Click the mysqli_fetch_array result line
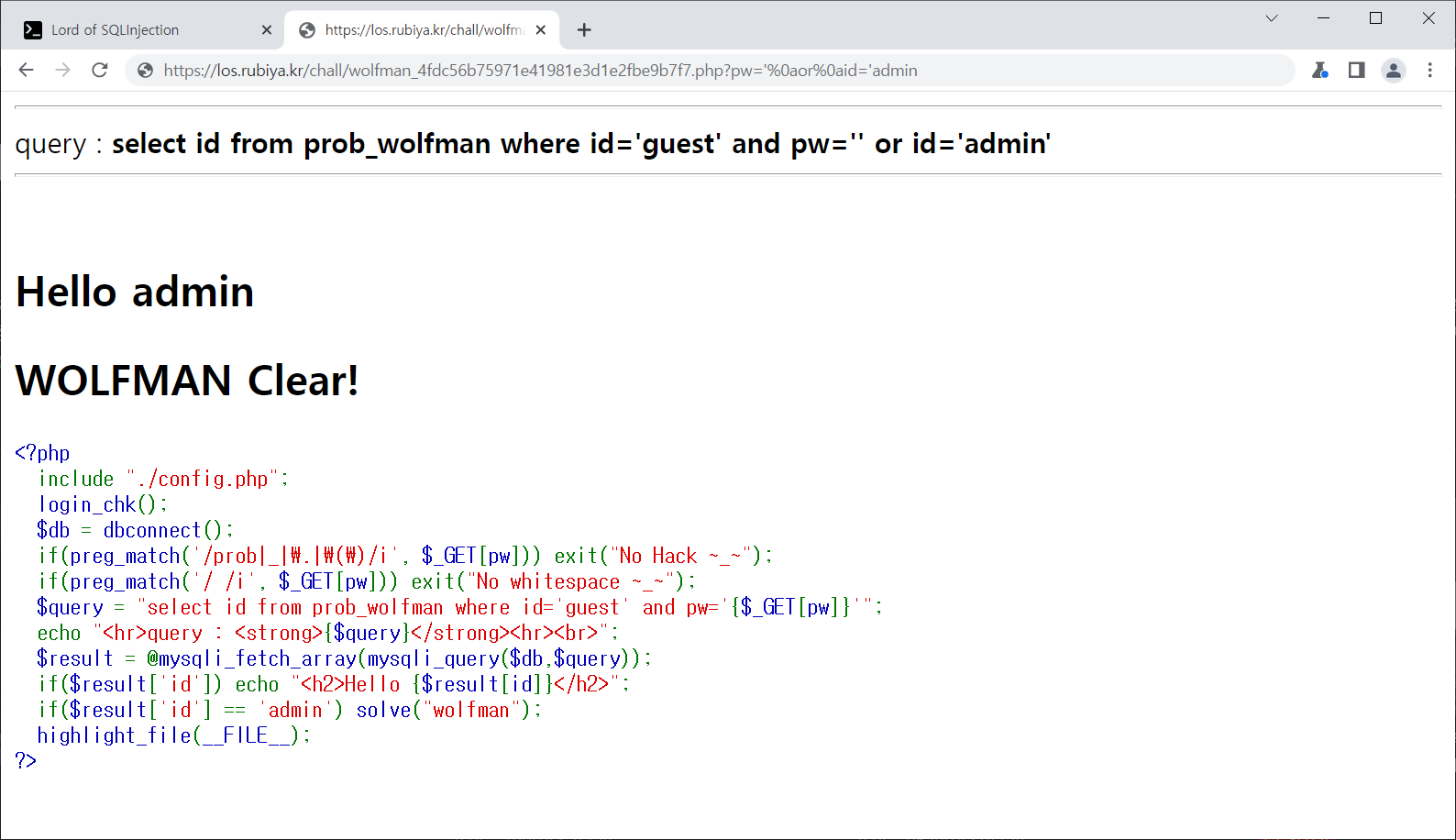1456x840 pixels. click(x=345, y=658)
